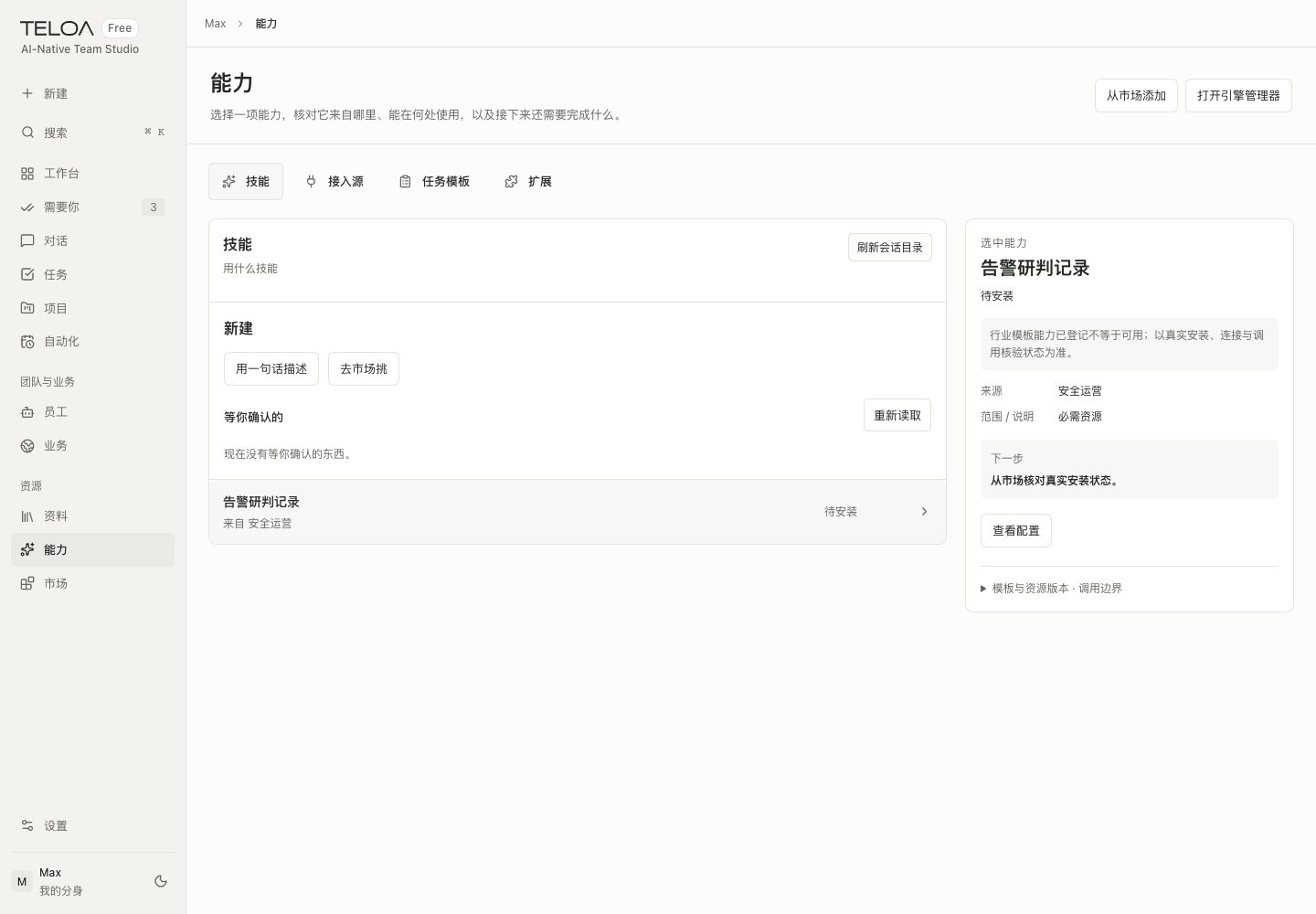
Task: Open 设置 sliders icon
Action: 27,825
